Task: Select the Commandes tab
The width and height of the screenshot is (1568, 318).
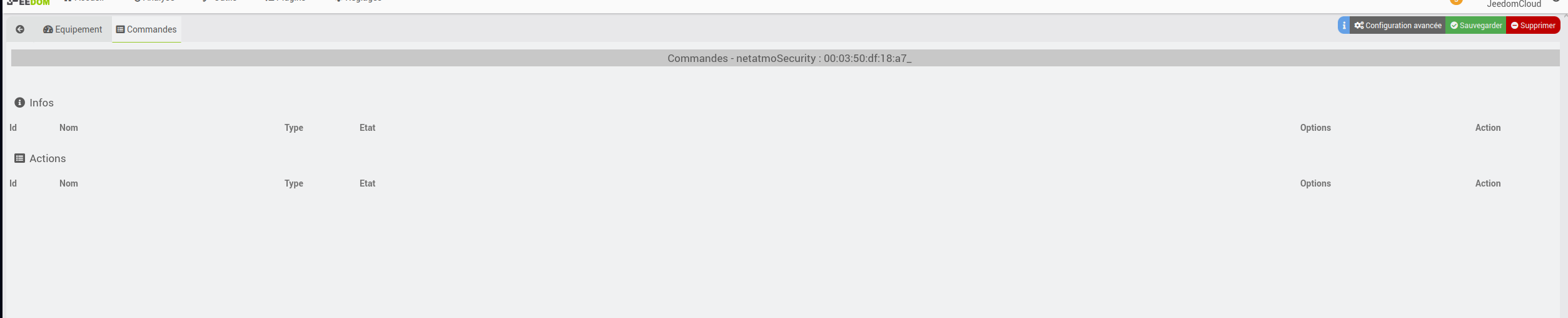Action: pos(146,29)
